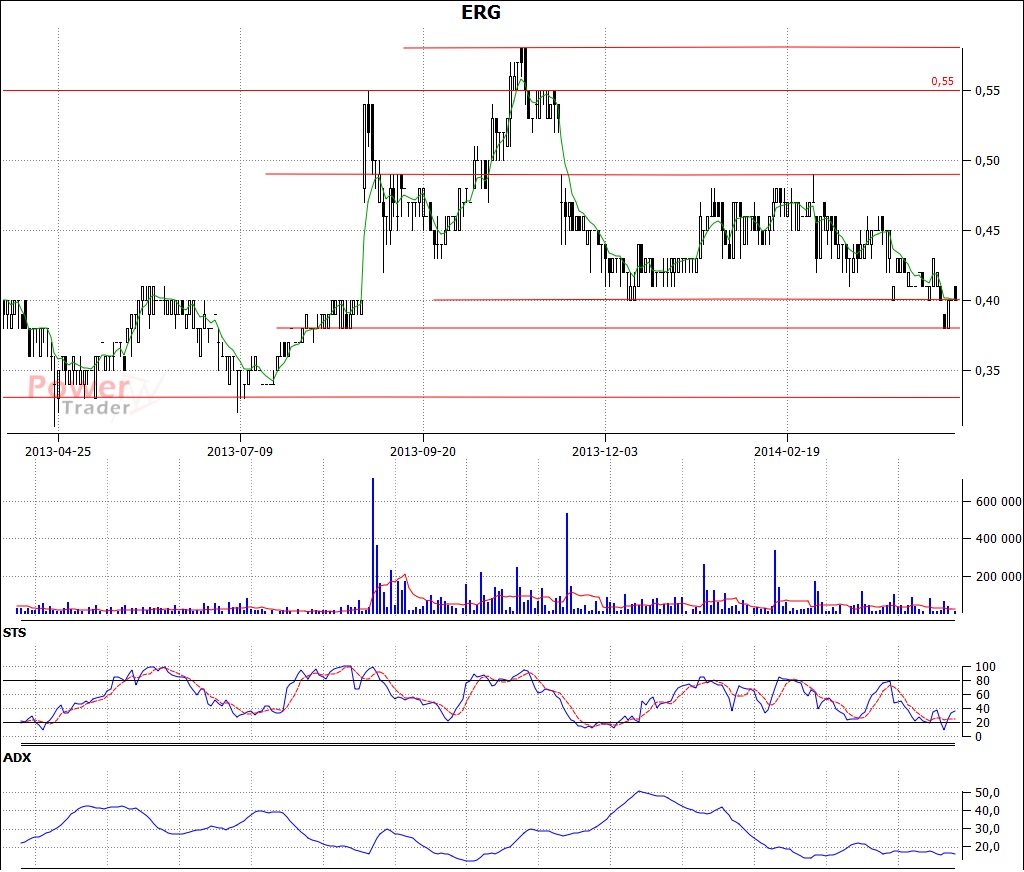Image resolution: width=1024 pixels, height=872 pixels.
Task: Click the 40 level on STS axis
Action: pyautogui.click(x=983, y=709)
